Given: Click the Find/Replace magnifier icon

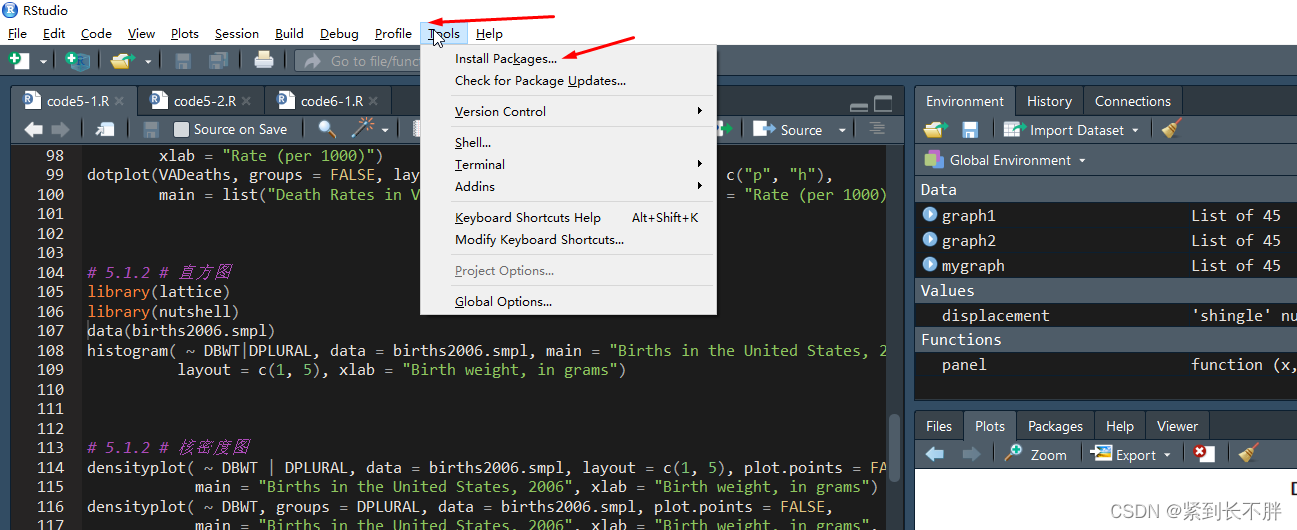Looking at the screenshot, I should pos(327,129).
